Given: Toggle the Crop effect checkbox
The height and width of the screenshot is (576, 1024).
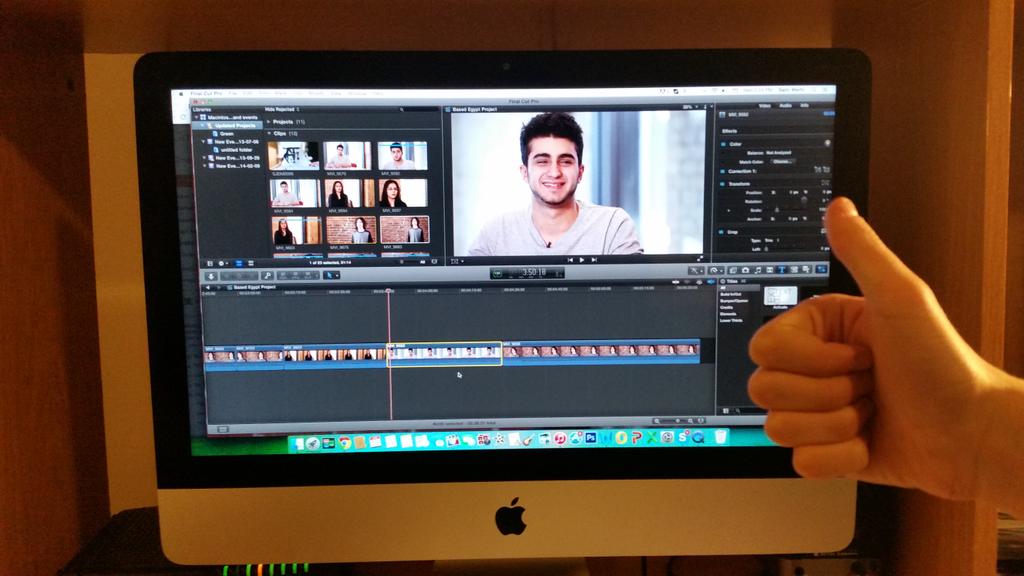Looking at the screenshot, I should (x=722, y=232).
